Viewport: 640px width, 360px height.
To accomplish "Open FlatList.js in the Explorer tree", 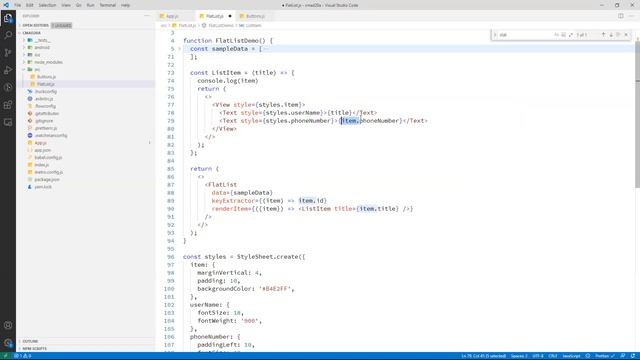I will pos(45,84).
